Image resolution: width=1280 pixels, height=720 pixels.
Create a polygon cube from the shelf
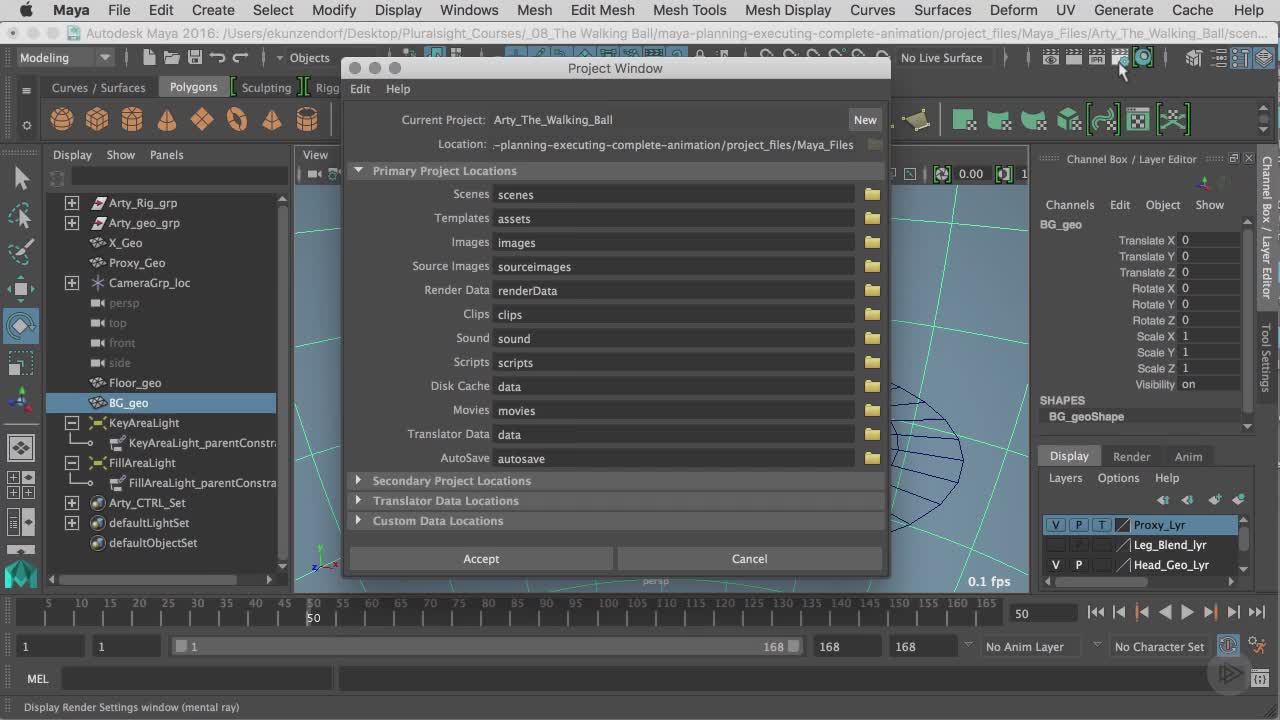(97, 120)
